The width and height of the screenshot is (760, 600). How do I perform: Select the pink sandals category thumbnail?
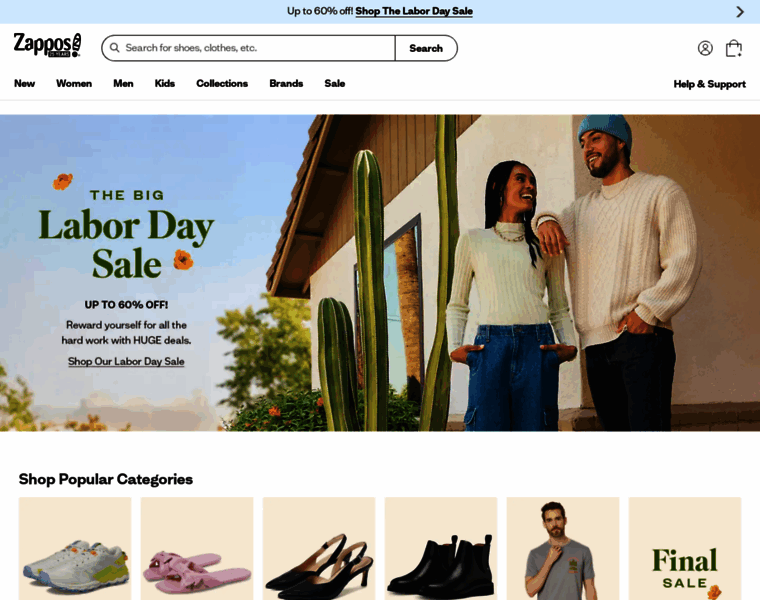pyautogui.click(x=197, y=549)
